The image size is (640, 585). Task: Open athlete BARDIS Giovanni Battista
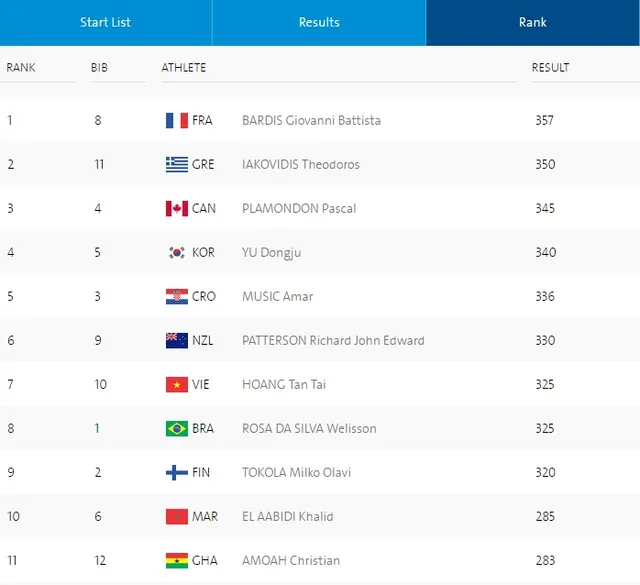point(311,120)
